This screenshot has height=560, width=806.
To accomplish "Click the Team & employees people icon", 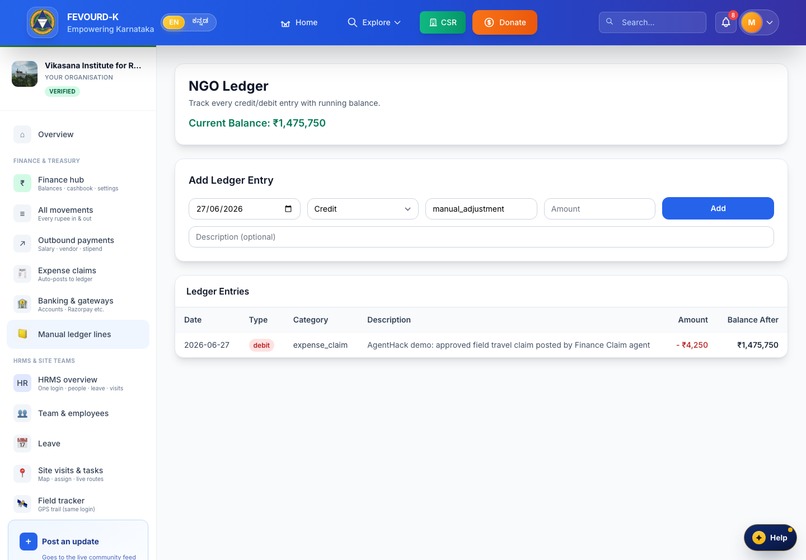I will pos(22,413).
